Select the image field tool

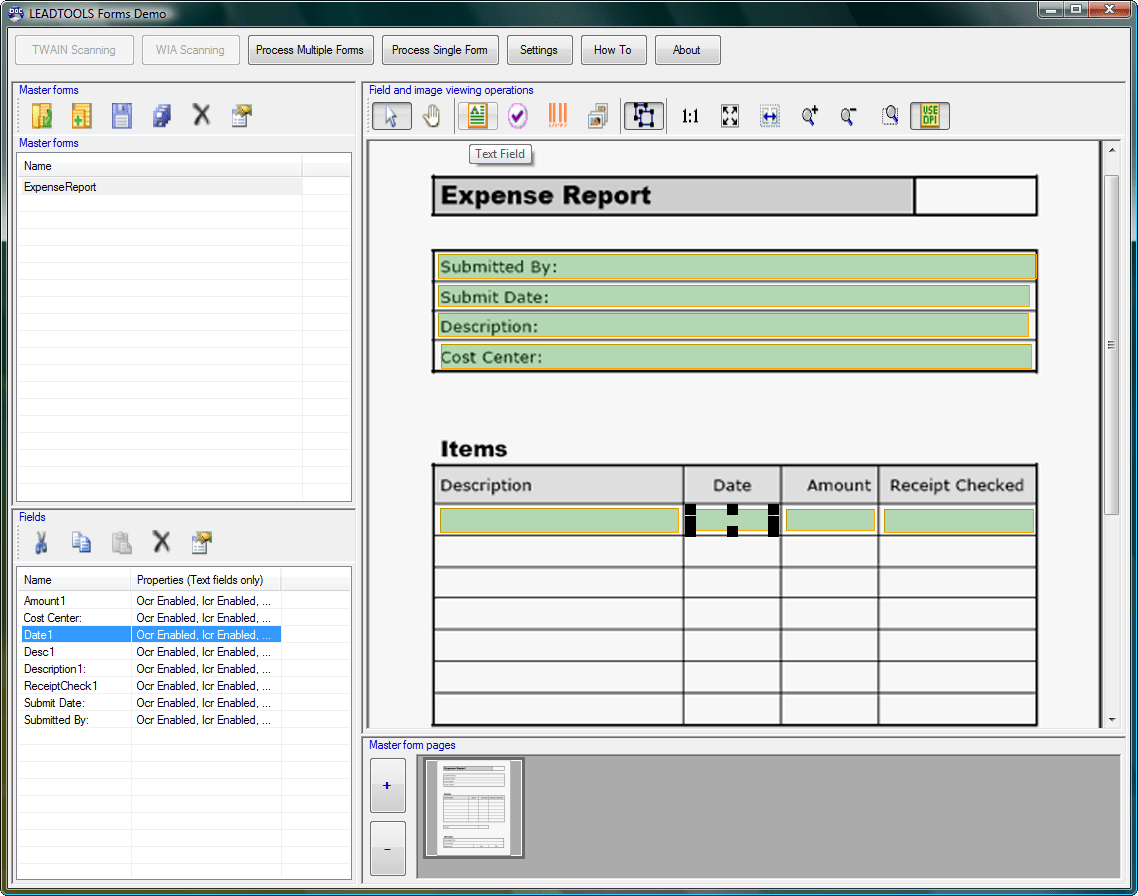[x=597, y=115]
